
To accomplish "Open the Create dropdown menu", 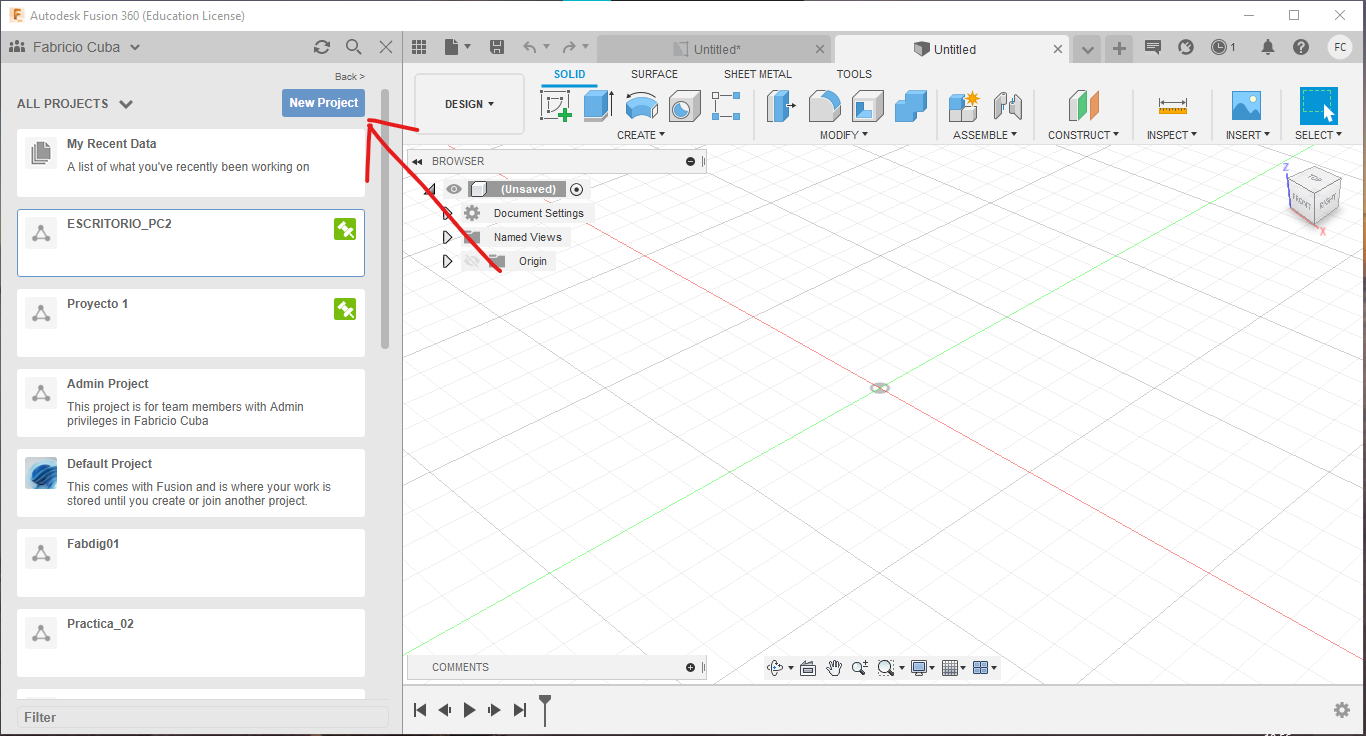I will [x=641, y=135].
